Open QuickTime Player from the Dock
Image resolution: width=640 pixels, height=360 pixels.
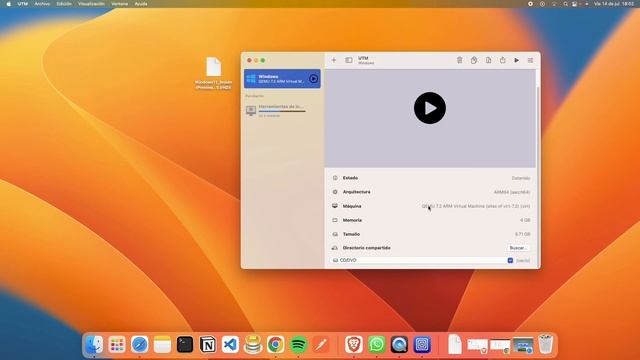(x=399, y=345)
